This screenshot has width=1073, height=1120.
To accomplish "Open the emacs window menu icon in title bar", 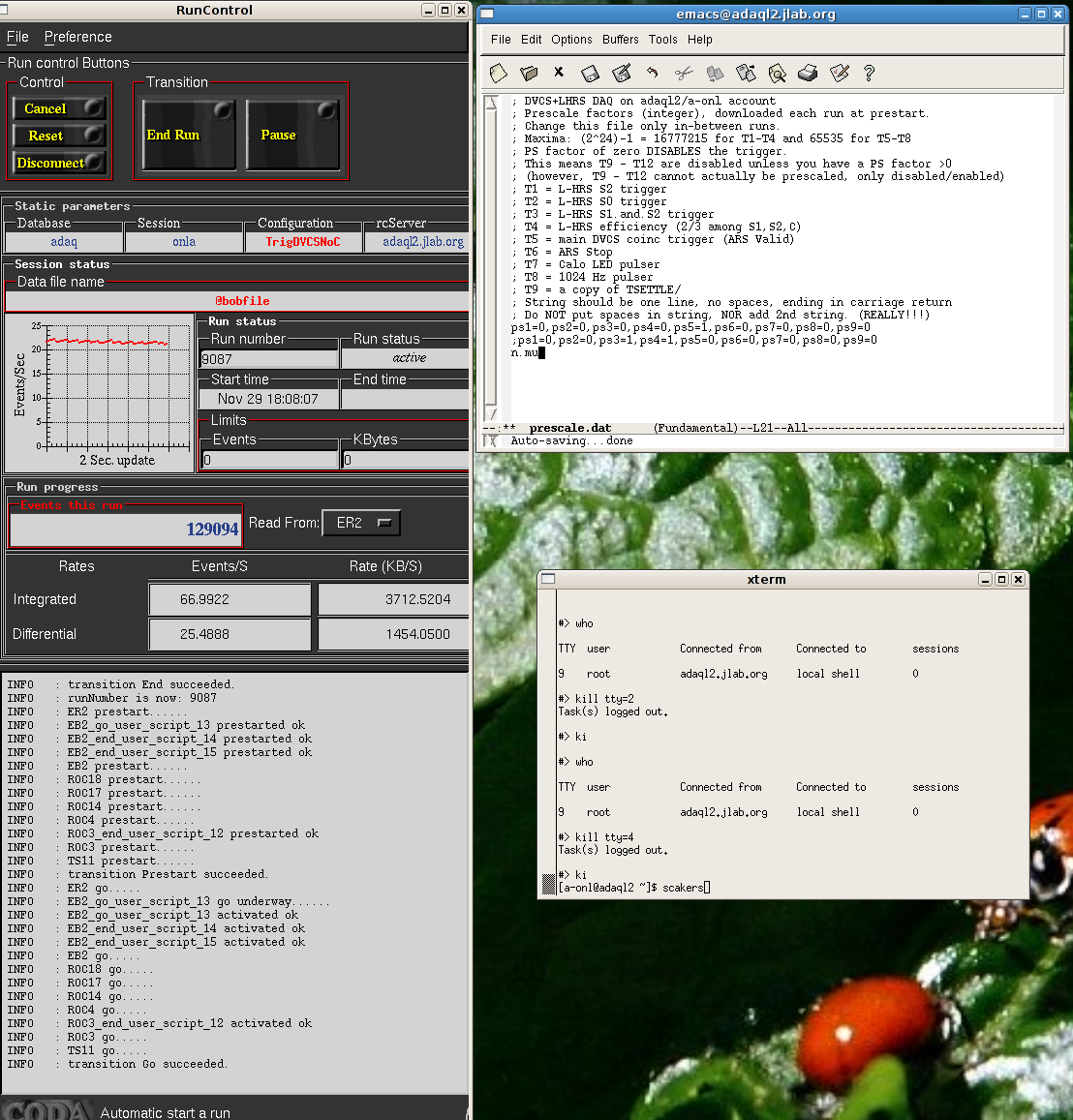I will point(487,14).
